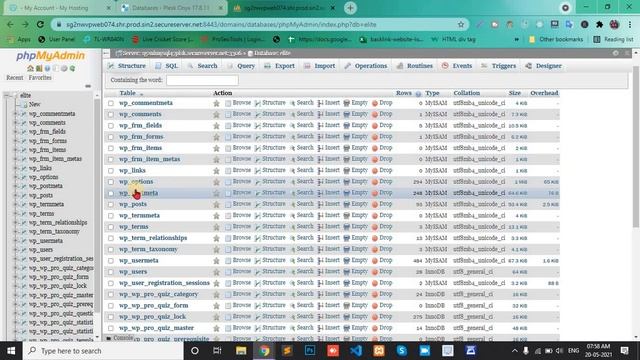Screen dimensions: 640x360
Task: Open the Designer tab
Action: (x=544, y=66)
